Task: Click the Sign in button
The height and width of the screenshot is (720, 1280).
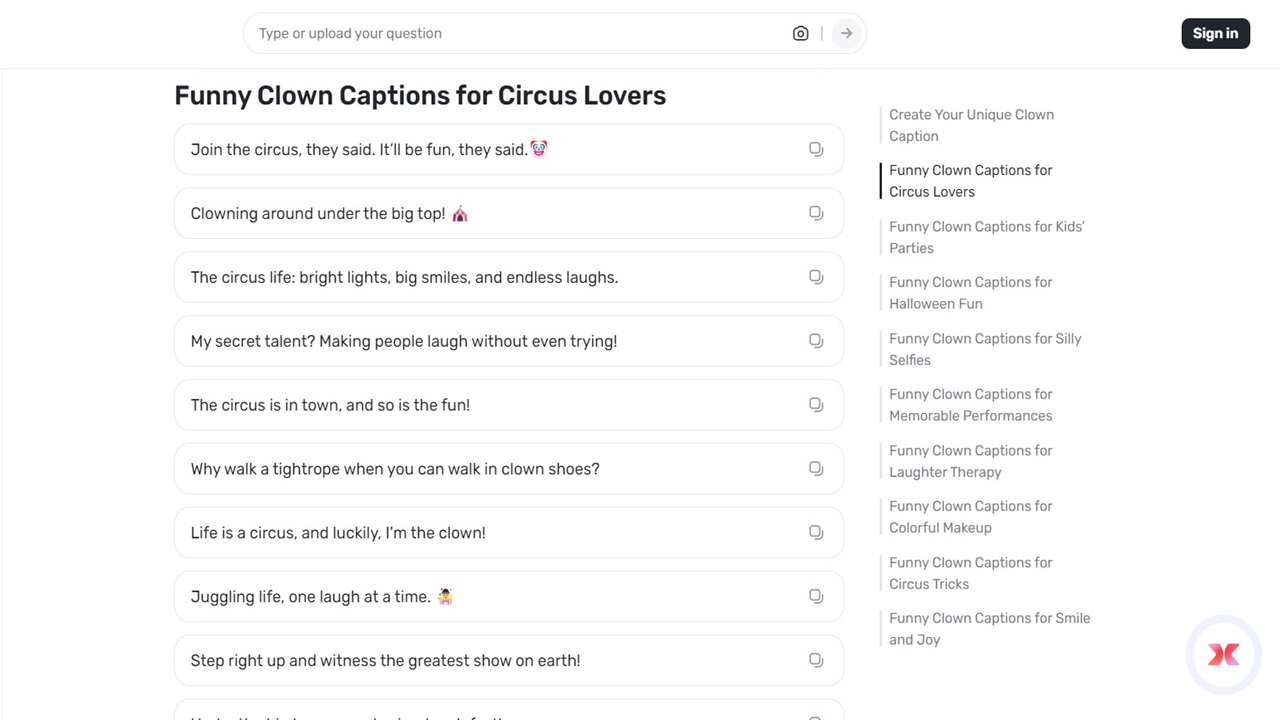Action: tap(1215, 33)
